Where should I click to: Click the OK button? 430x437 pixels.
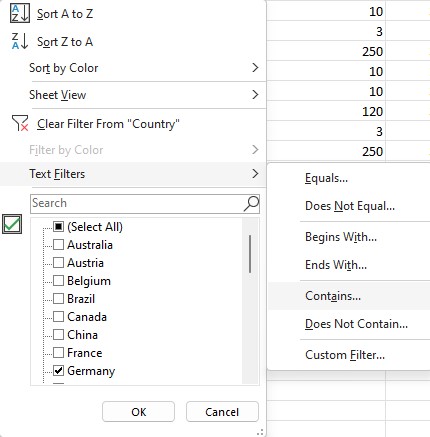pyautogui.click(x=138, y=412)
